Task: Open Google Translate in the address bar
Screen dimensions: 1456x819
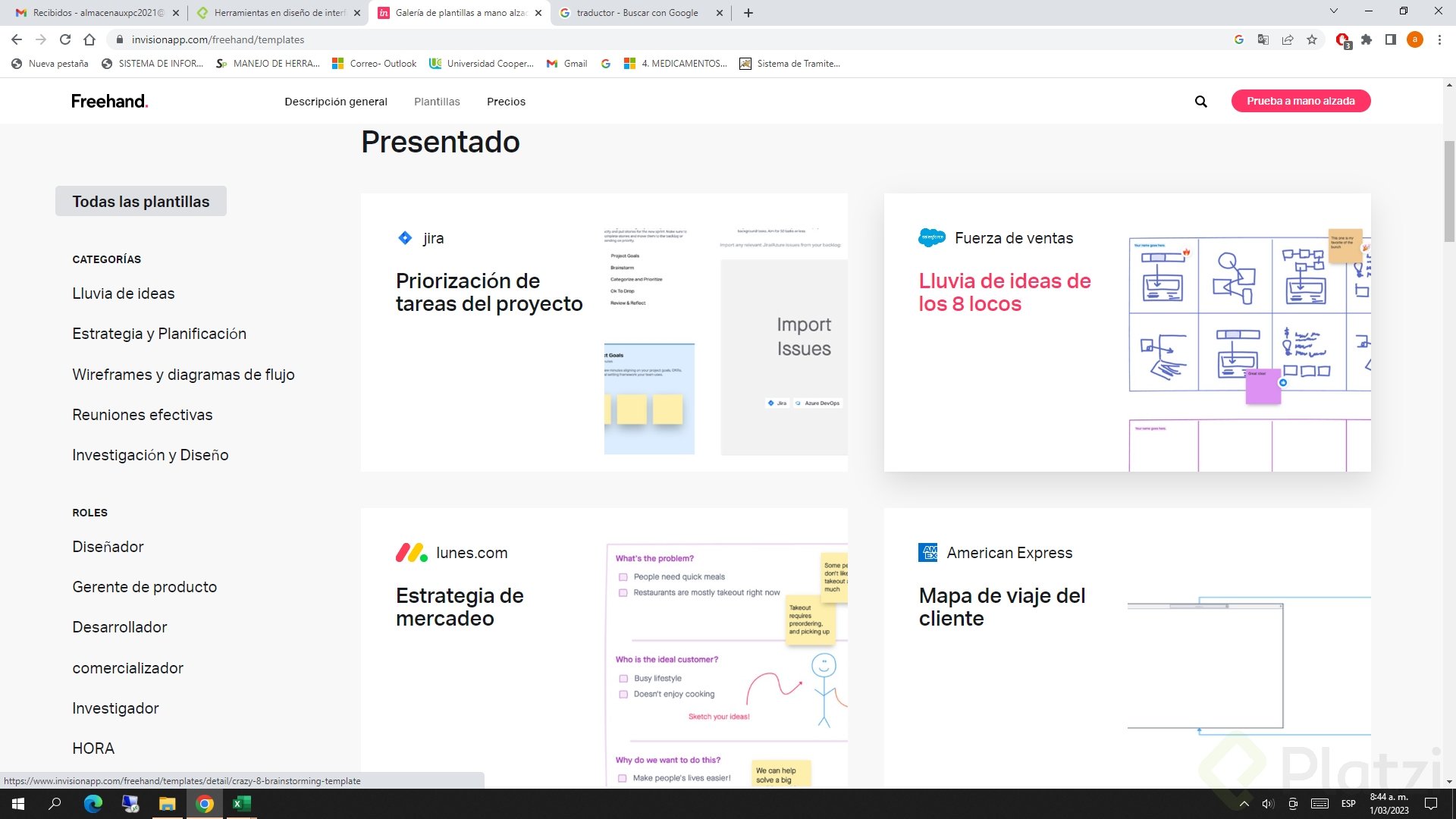Action: (1263, 39)
